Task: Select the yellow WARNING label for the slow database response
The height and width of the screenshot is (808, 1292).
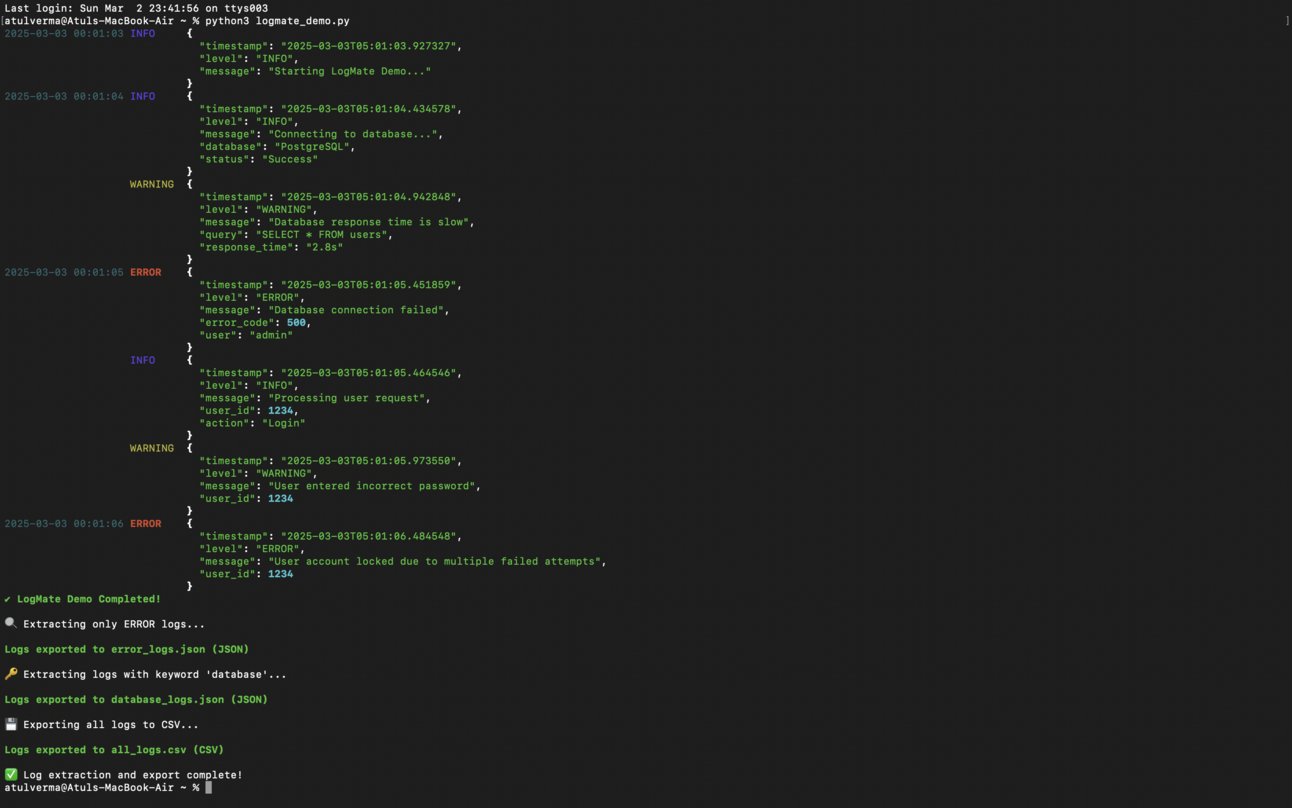Action: point(151,184)
